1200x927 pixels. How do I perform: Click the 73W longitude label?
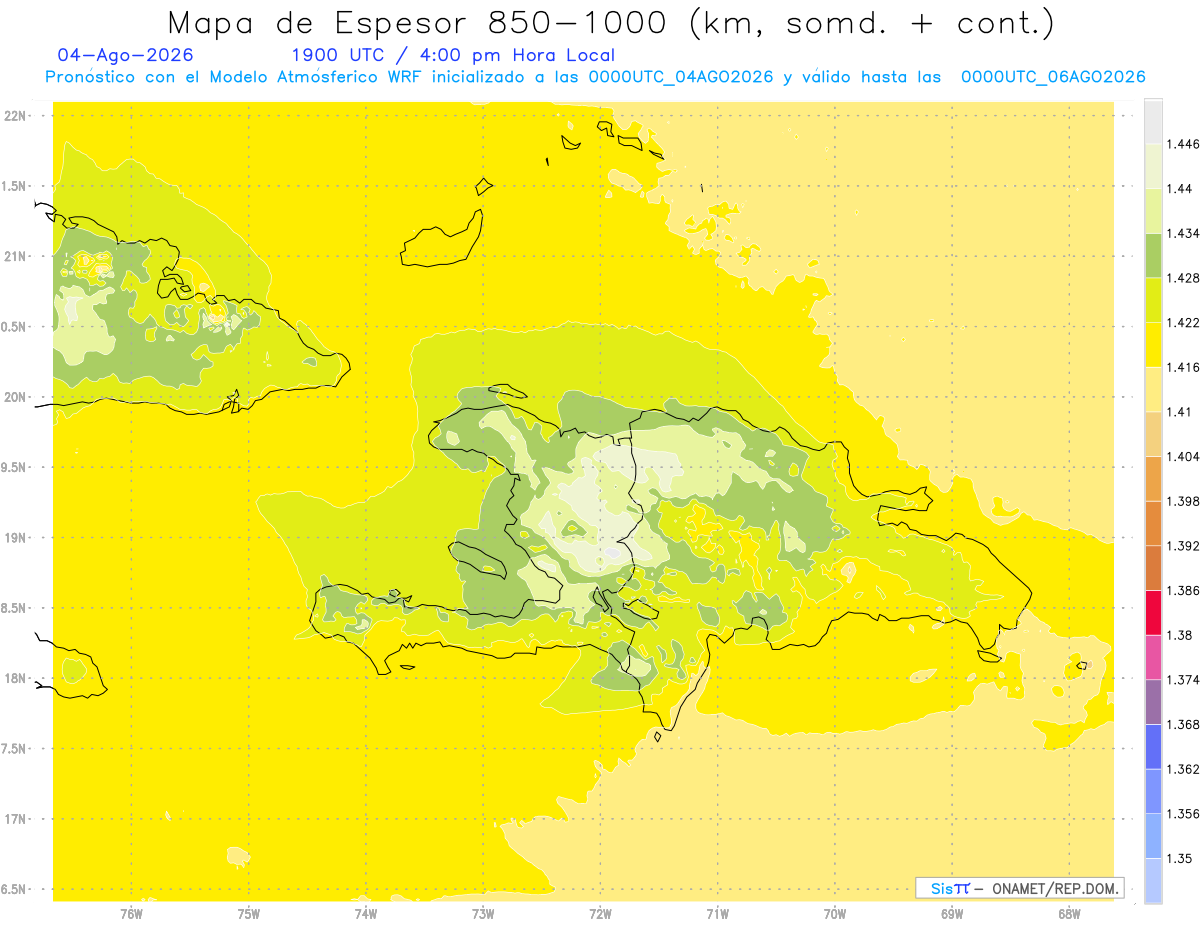483,914
